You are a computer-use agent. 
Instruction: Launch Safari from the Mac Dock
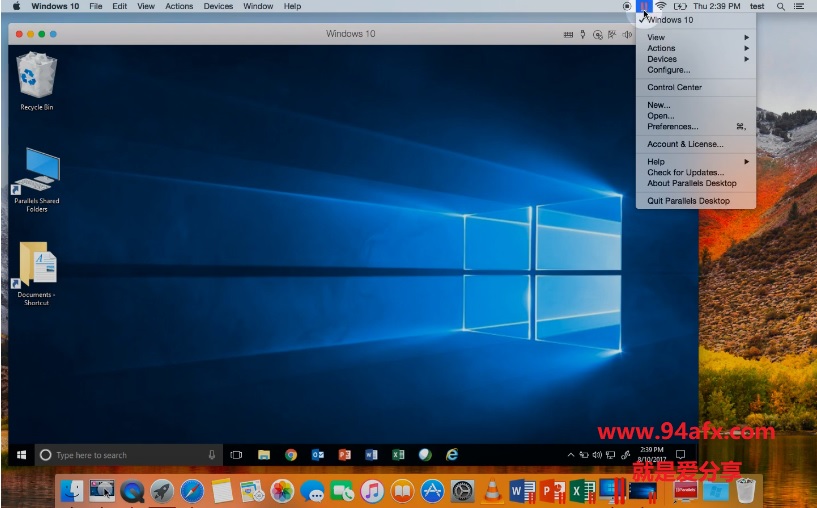coord(192,491)
